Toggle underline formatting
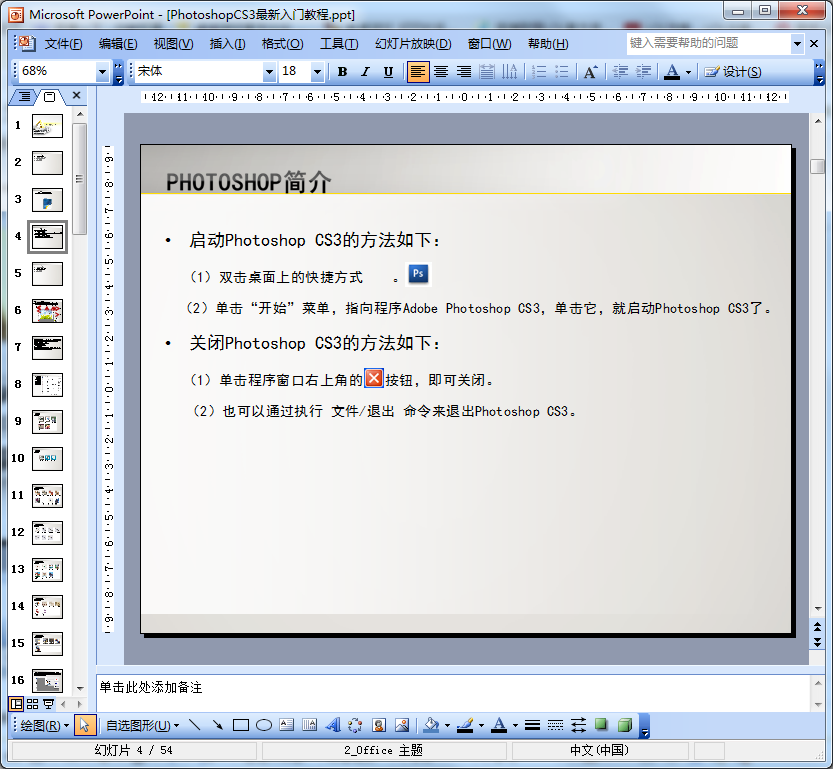Image resolution: width=833 pixels, height=769 pixels. (388, 72)
